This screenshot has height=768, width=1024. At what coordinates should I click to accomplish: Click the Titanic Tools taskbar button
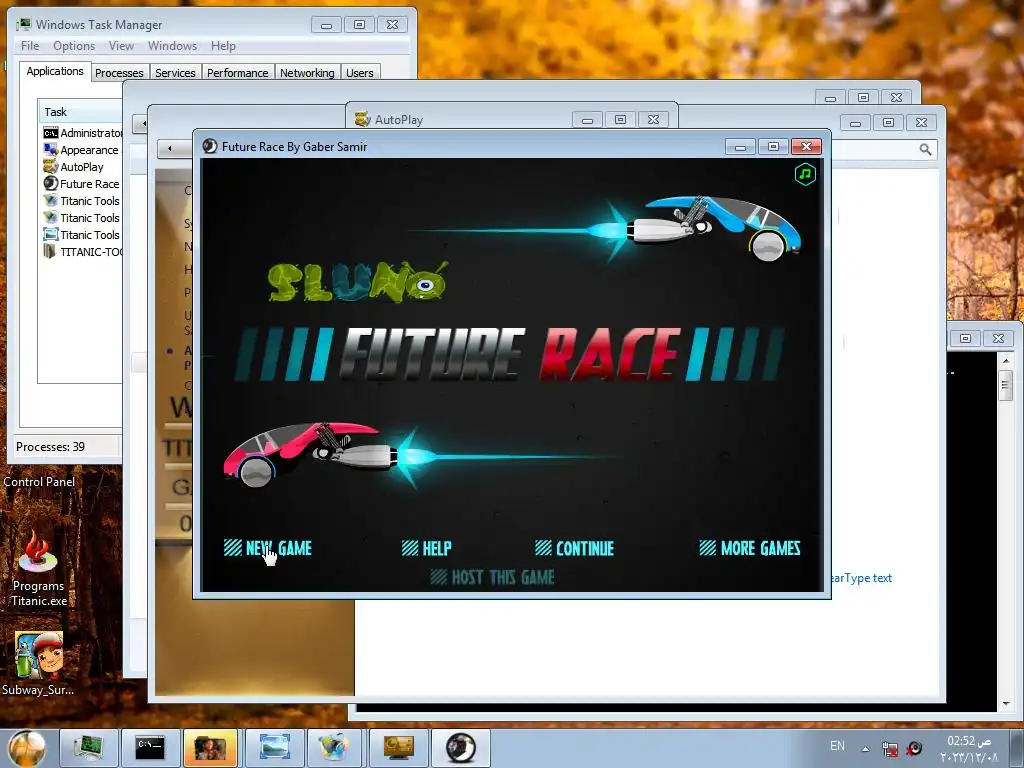coord(335,748)
